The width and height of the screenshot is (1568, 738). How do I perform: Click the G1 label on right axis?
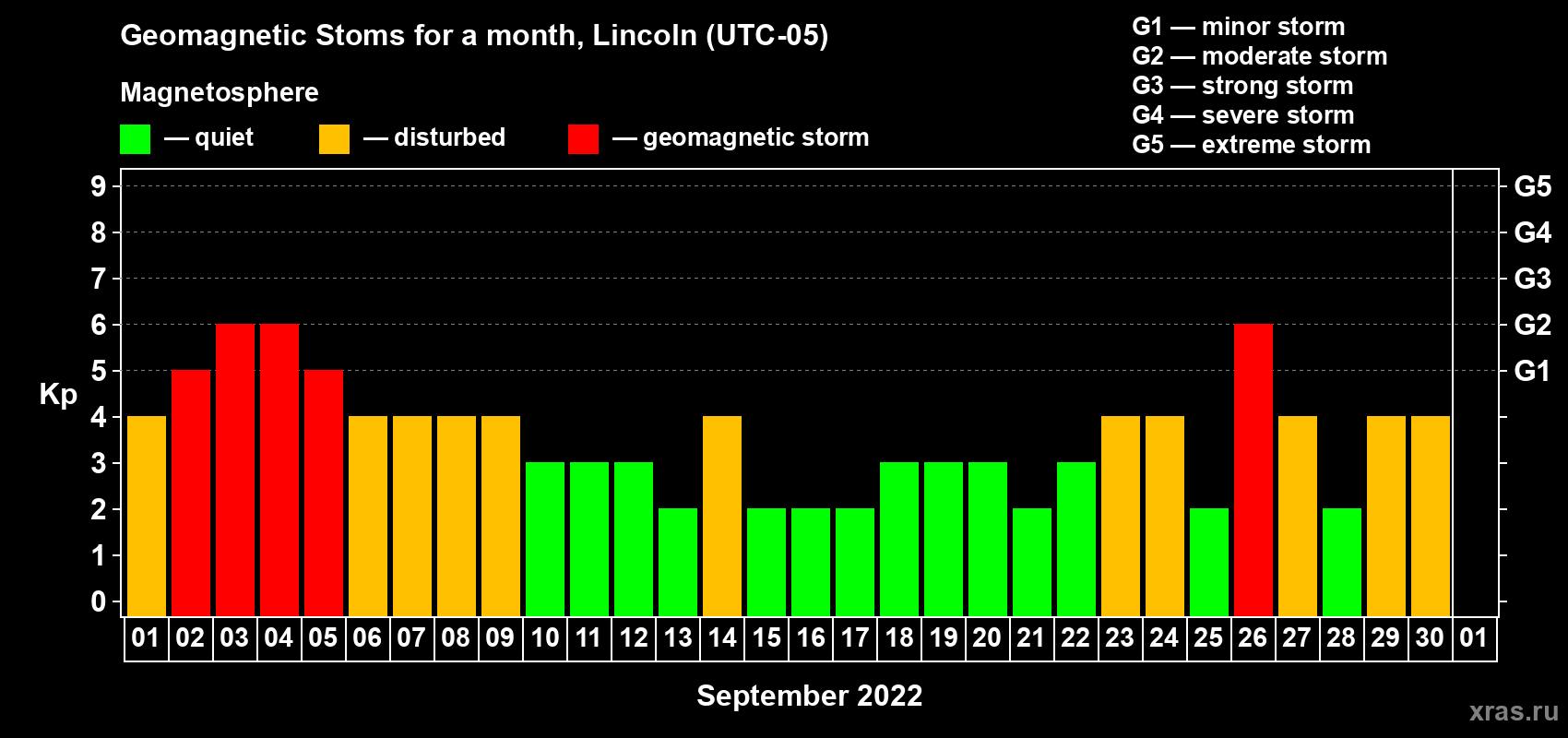tap(1533, 371)
